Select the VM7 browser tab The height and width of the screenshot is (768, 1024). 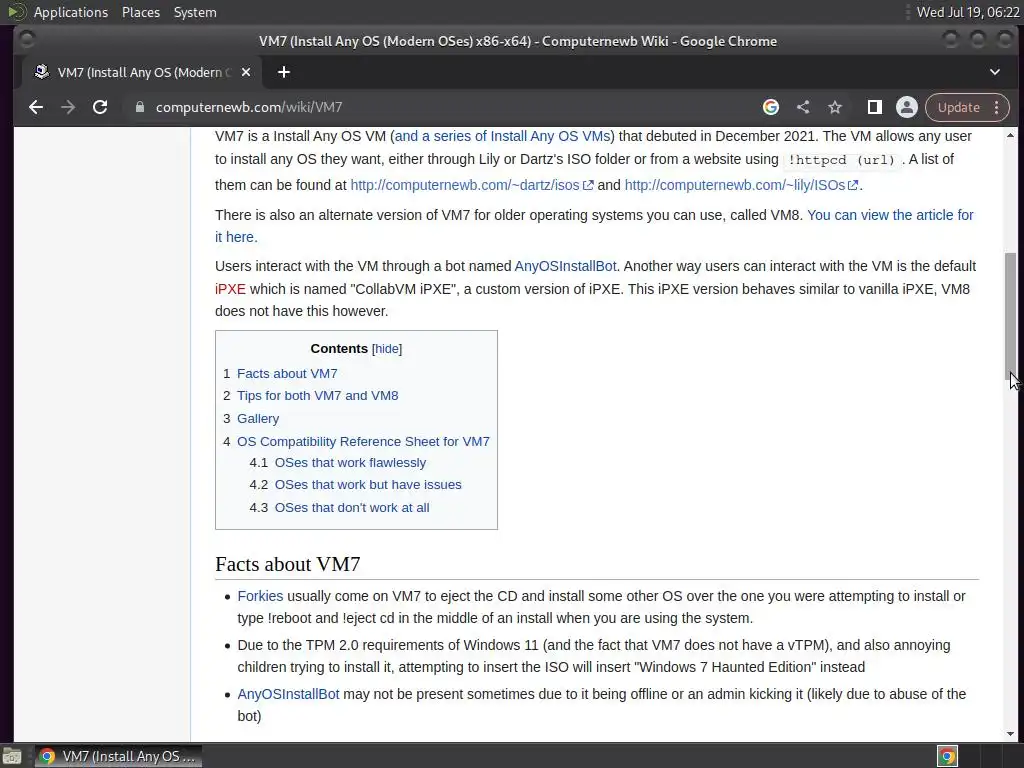point(142,72)
